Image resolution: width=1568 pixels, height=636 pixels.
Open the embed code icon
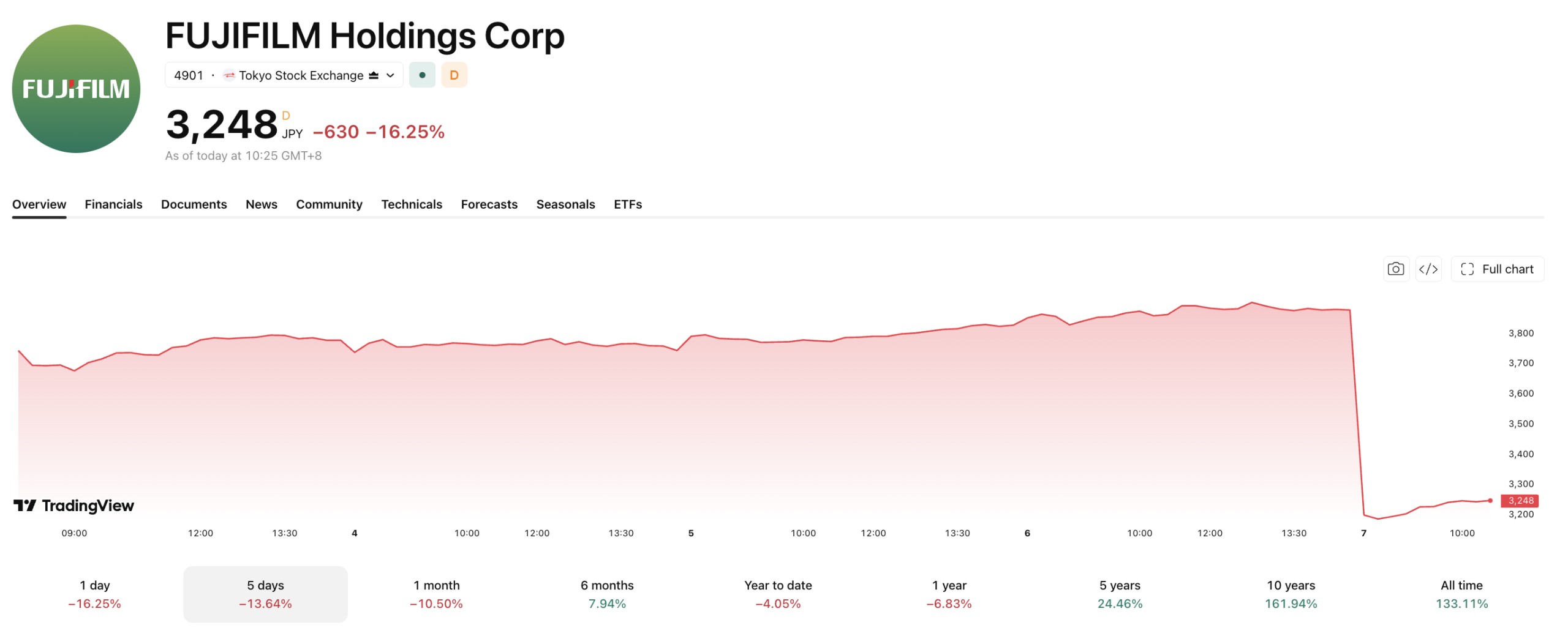coord(1428,269)
